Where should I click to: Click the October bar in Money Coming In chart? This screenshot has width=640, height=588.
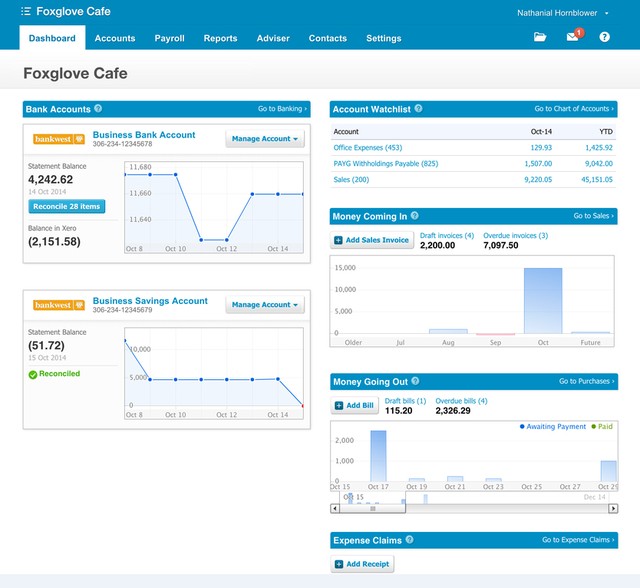pyautogui.click(x=543, y=300)
